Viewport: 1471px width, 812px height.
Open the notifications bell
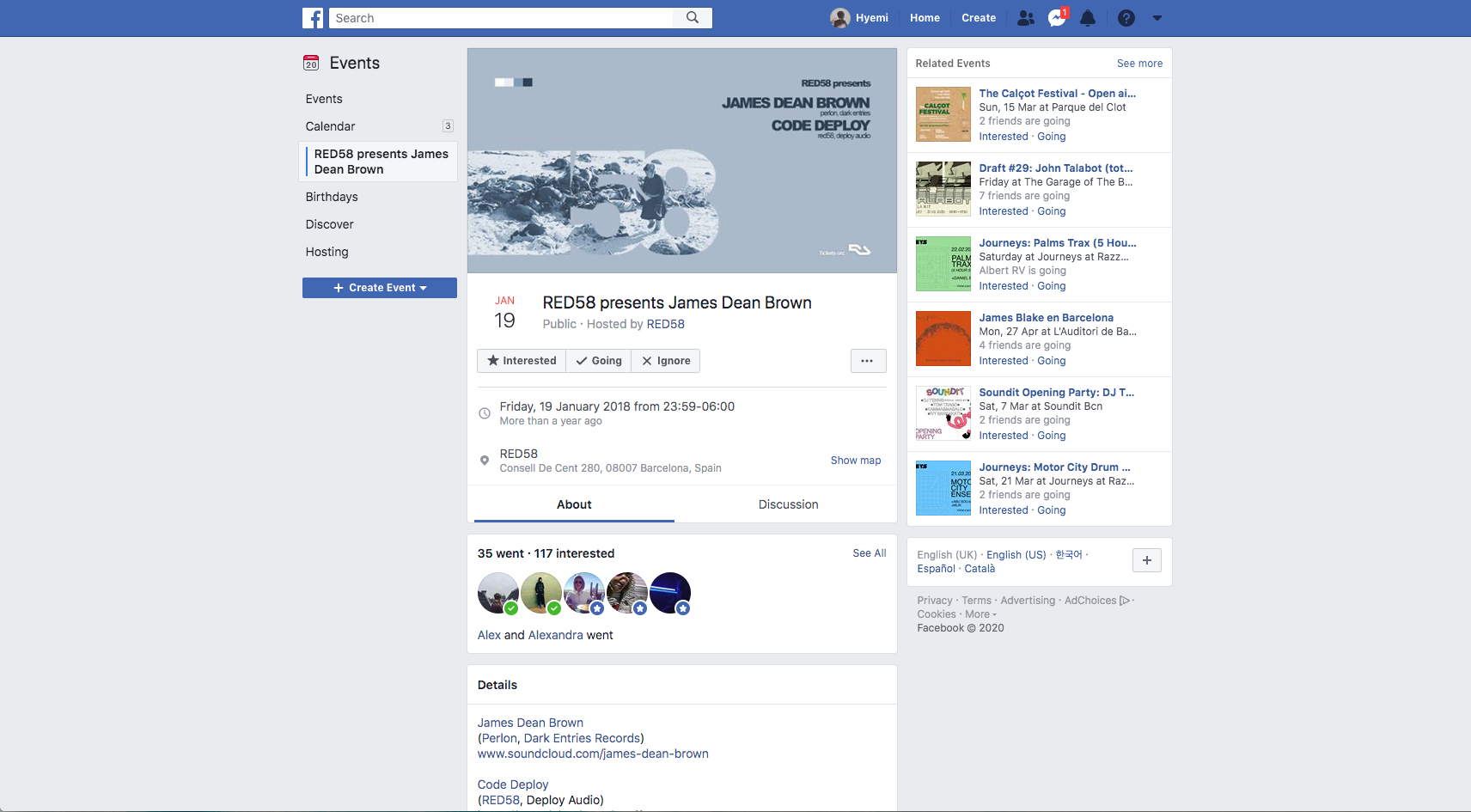click(x=1088, y=18)
